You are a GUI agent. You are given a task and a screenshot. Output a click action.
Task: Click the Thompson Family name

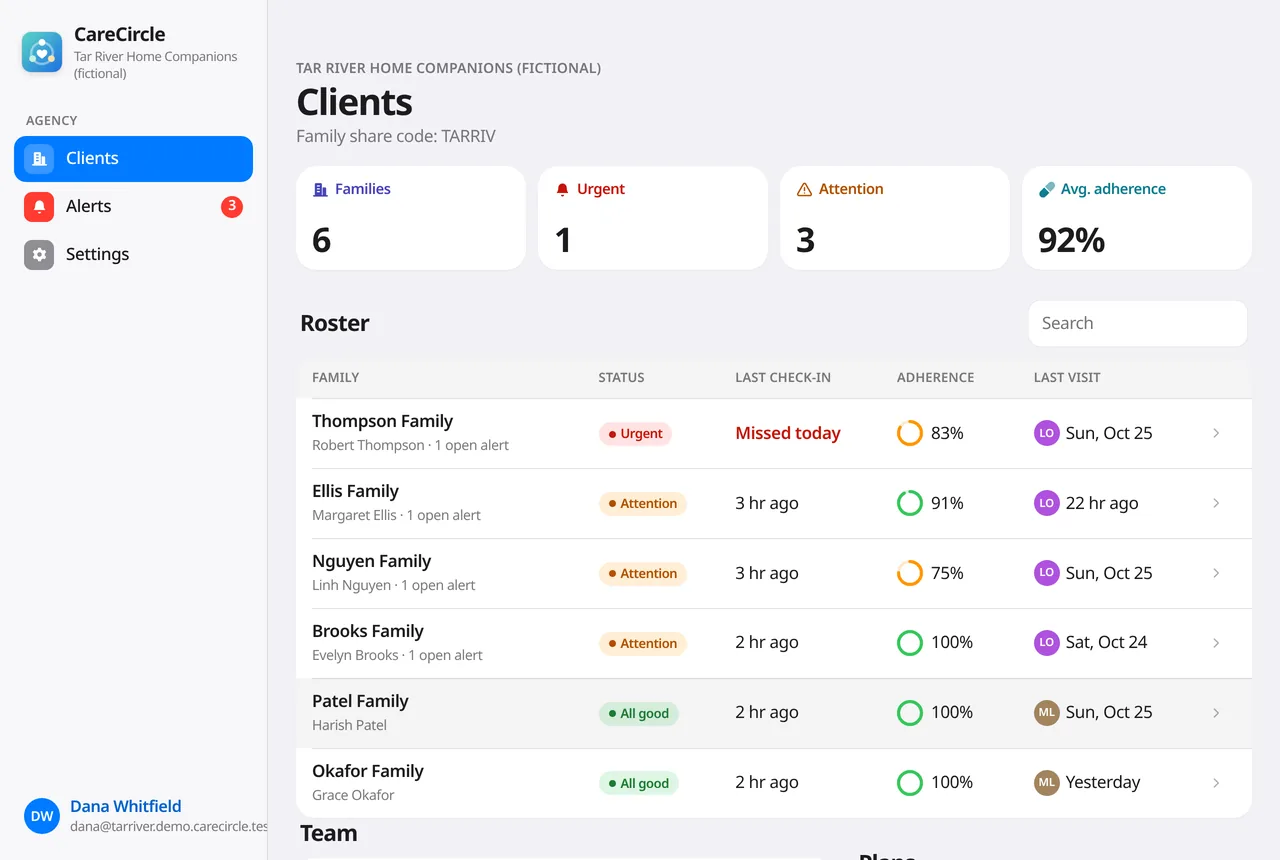click(x=382, y=421)
